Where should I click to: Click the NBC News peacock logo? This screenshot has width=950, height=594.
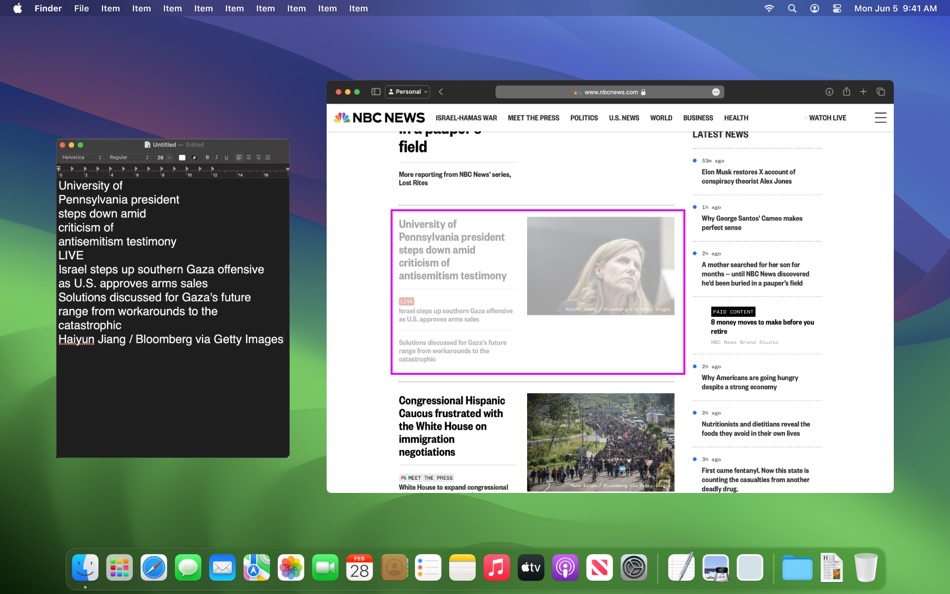[342, 118]
